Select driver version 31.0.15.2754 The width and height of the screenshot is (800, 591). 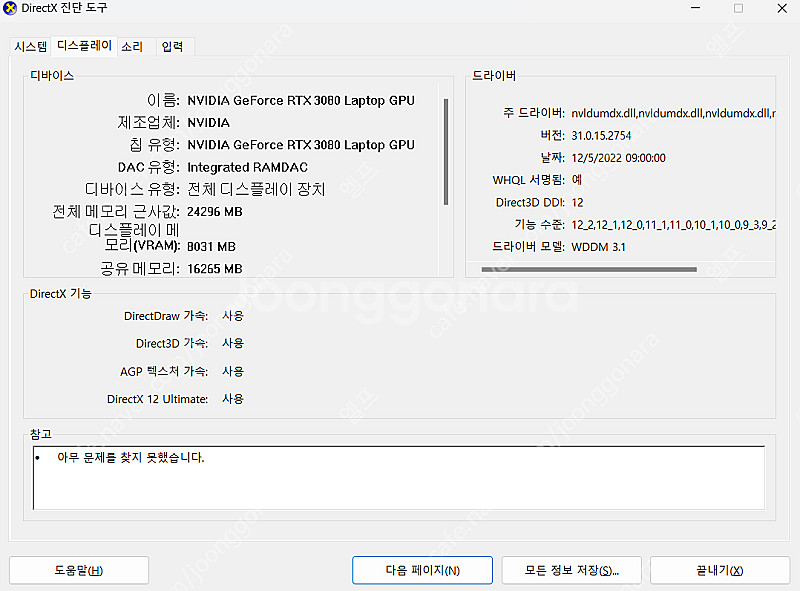[x=601, y=136]
